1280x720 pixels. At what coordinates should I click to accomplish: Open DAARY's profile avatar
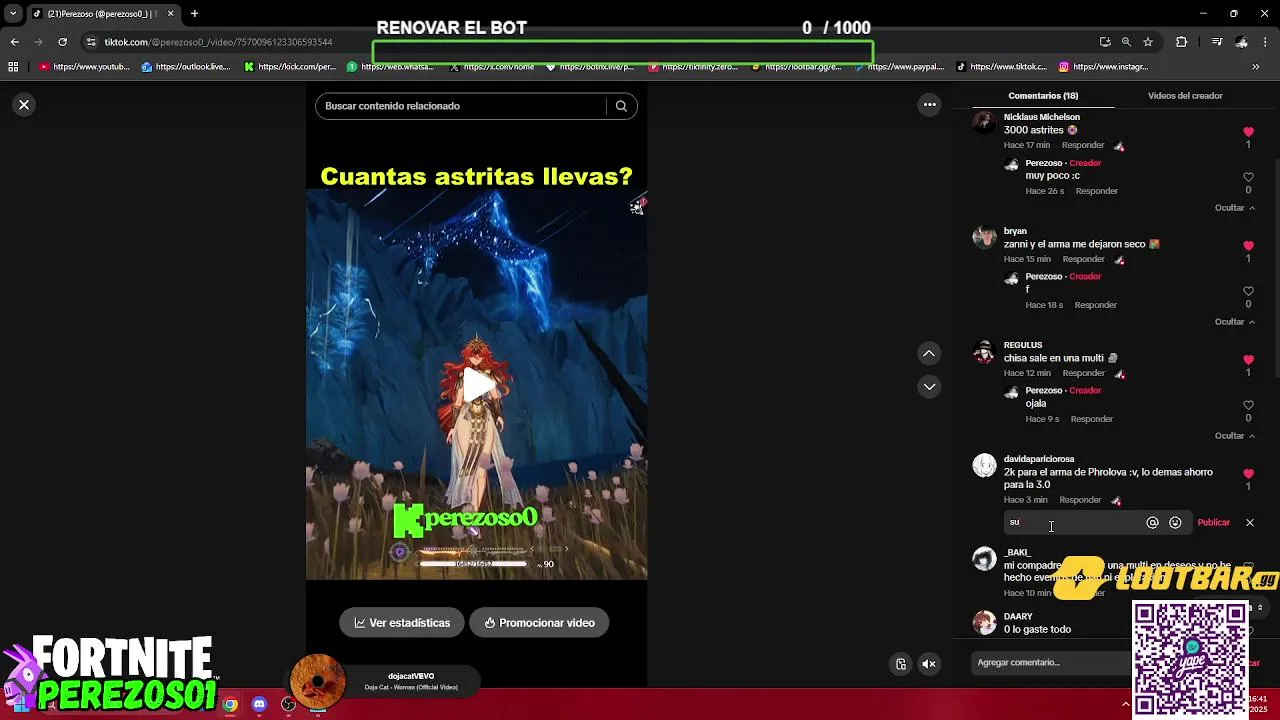(x=985, y=622)
